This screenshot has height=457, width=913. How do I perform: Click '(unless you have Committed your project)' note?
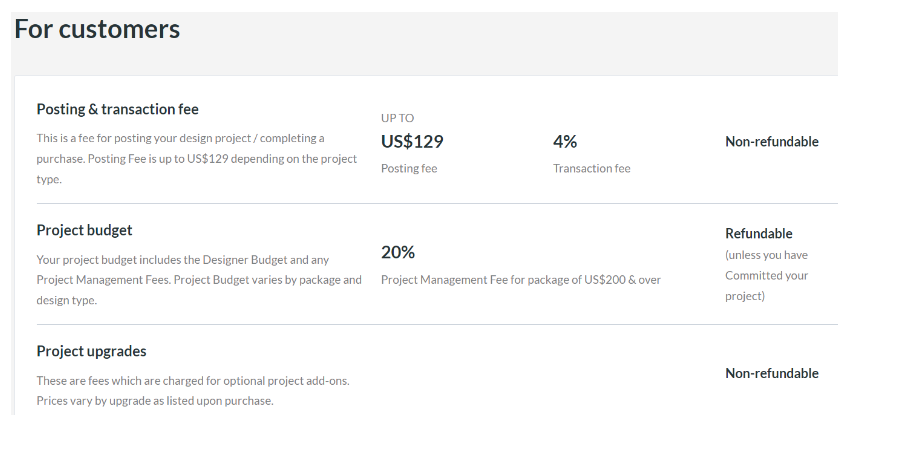767,275
